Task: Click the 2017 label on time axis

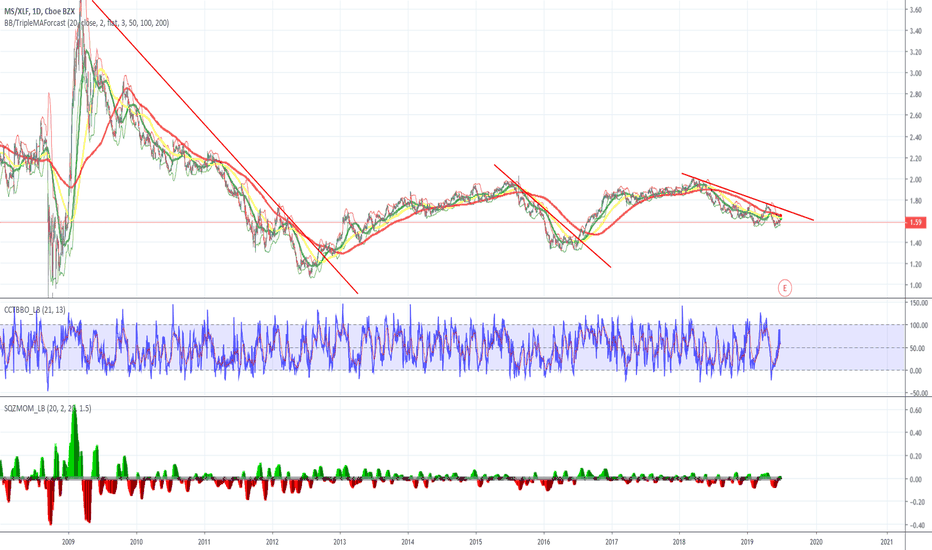Action: pos(612,542)
